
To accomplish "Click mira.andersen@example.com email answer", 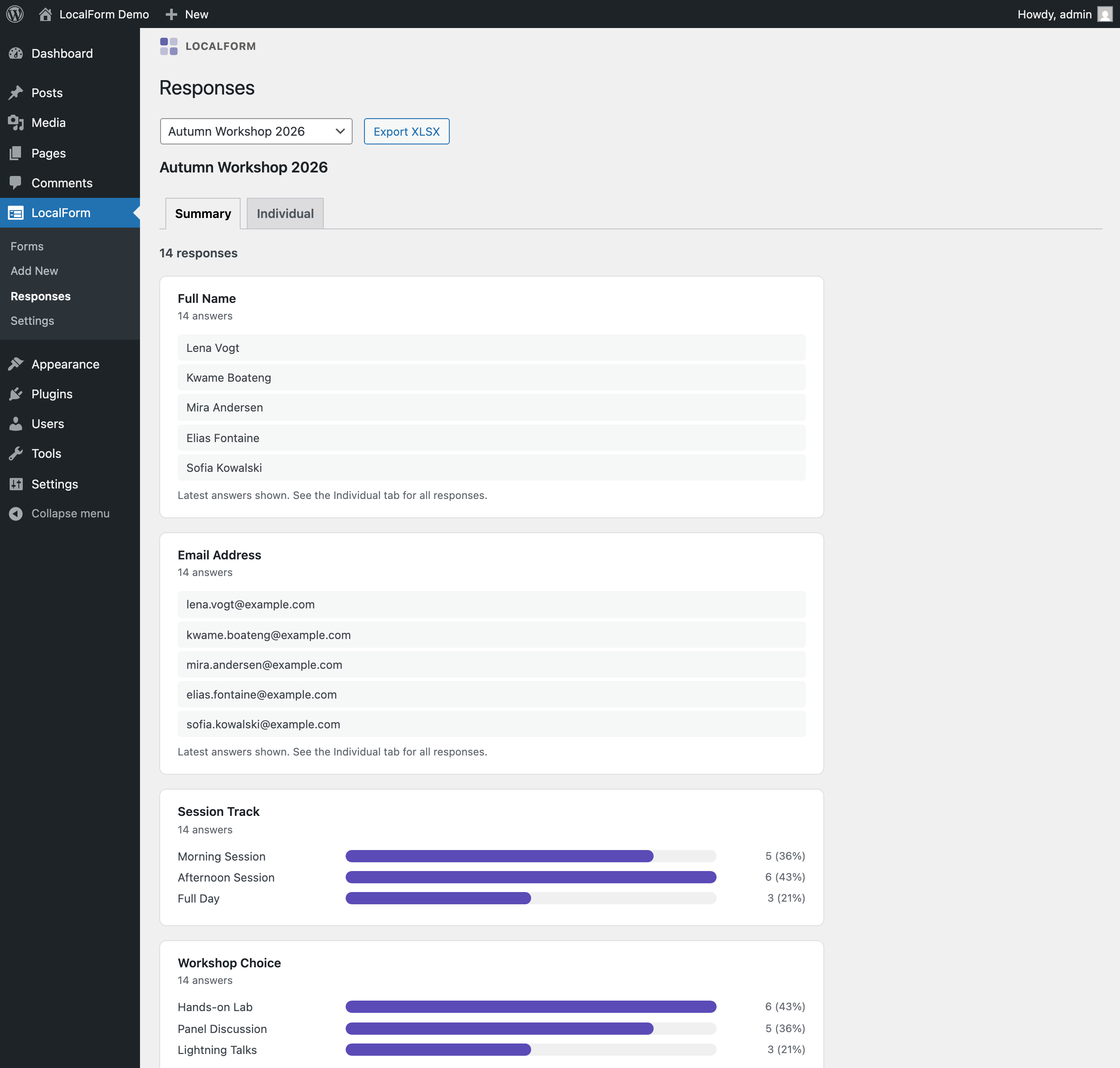I will (491, 664).
